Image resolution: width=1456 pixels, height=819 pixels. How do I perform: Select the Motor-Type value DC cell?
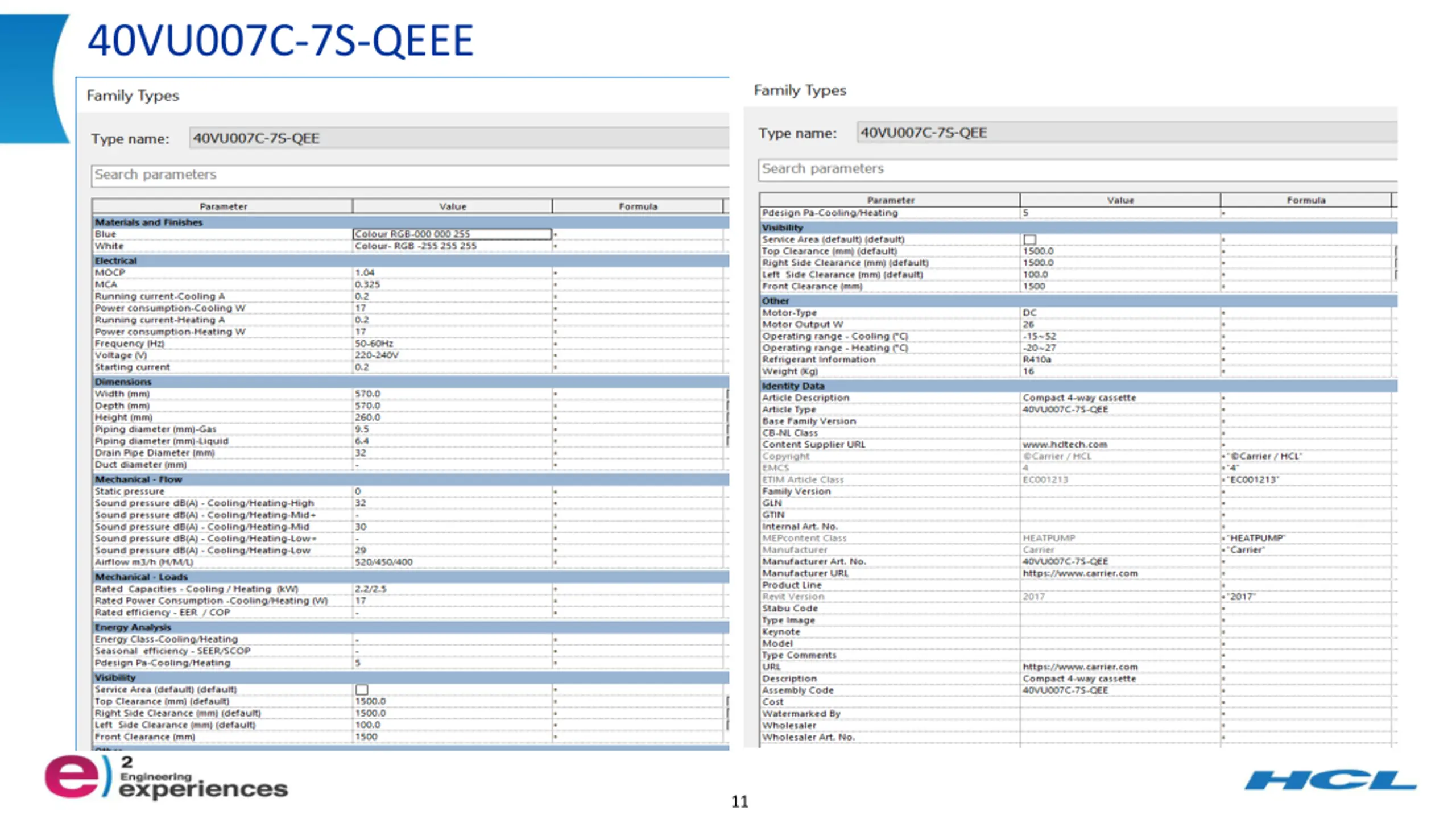(1120, 312)
